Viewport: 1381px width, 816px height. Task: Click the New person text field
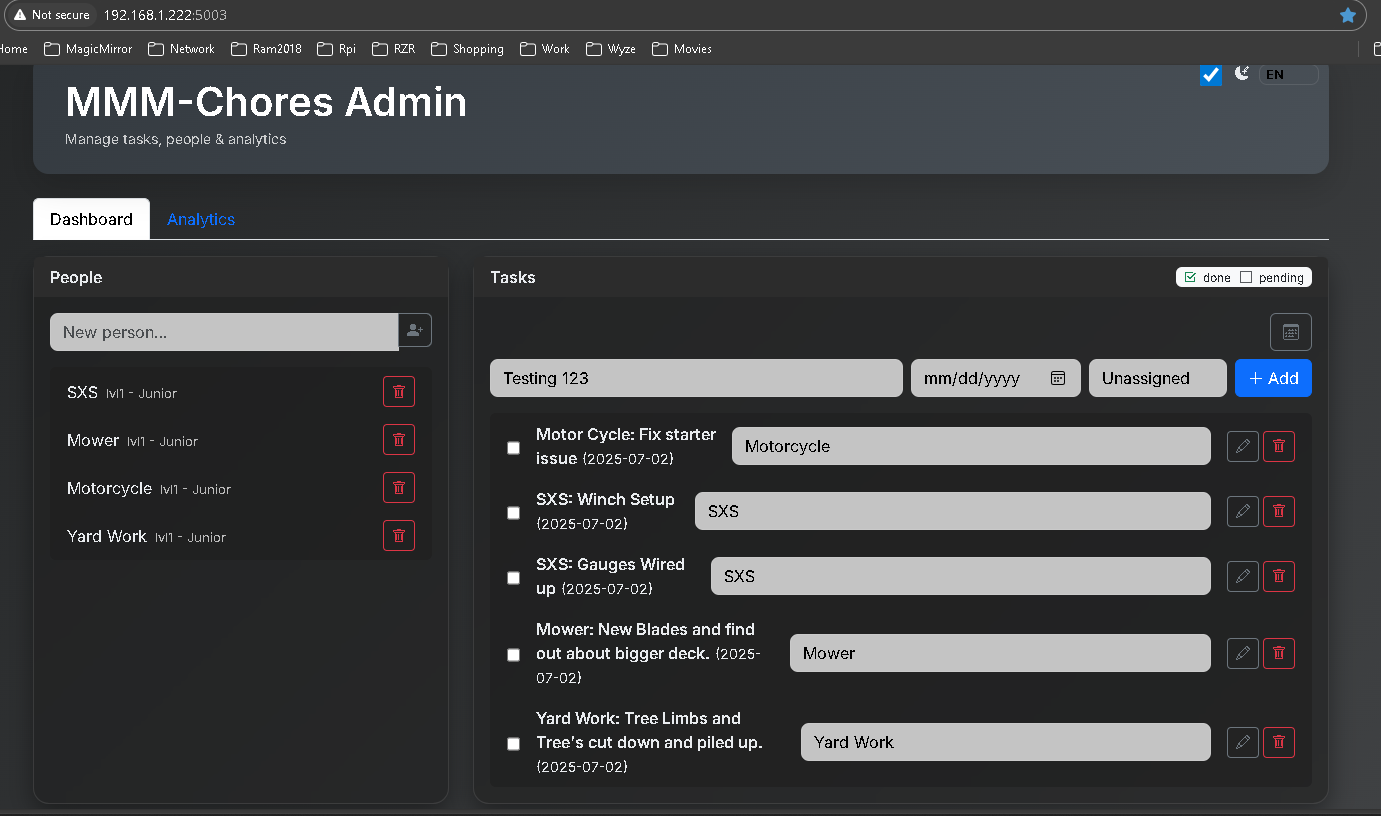click(x=224, y=332)
